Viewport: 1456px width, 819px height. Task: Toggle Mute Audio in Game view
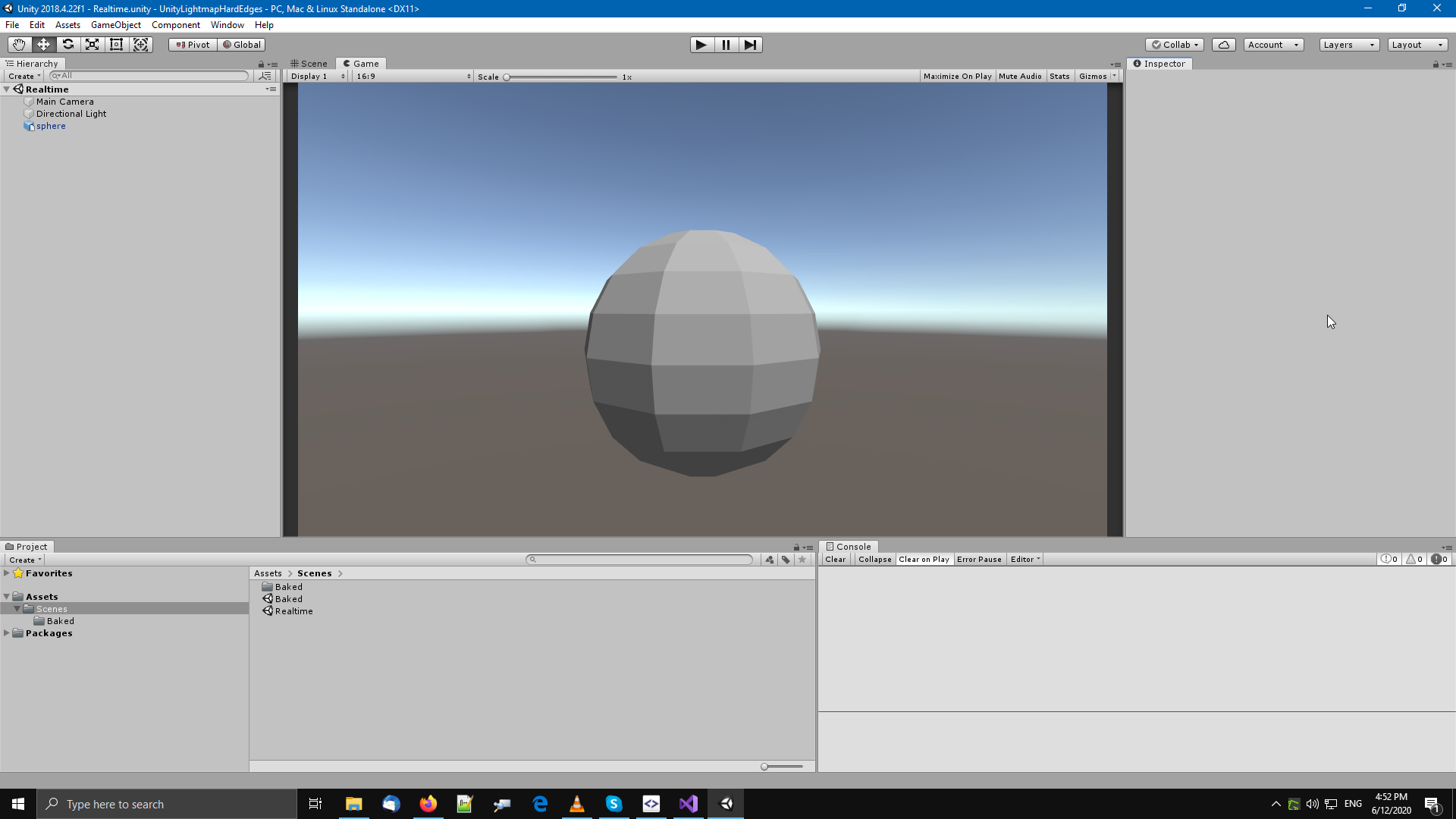[1020, 77]
